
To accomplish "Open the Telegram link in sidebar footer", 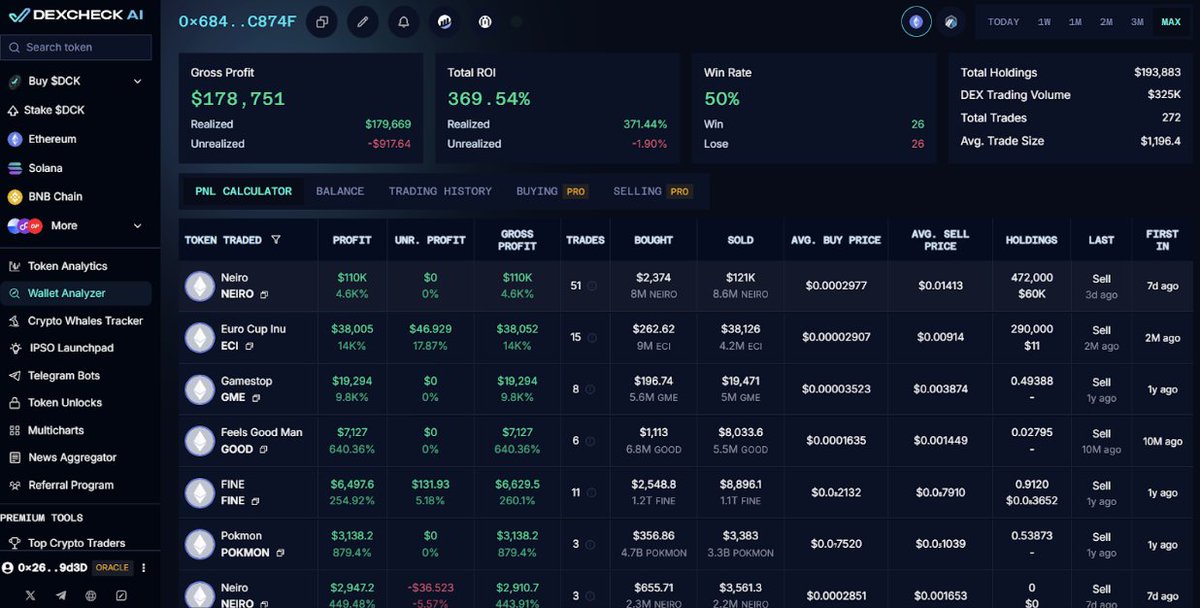I will [x=61, y=595].
